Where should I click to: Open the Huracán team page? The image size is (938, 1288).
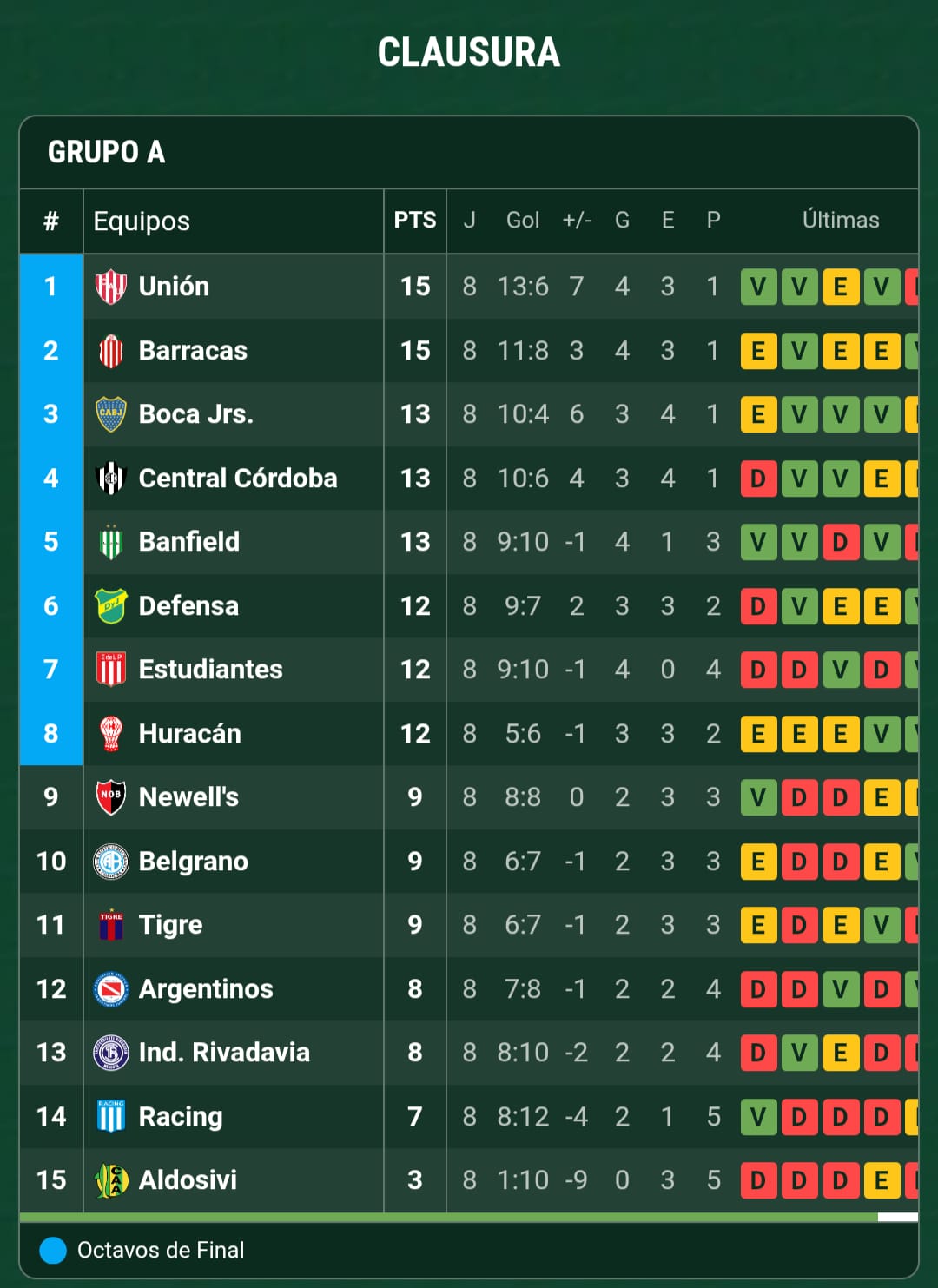pos(189,734)
